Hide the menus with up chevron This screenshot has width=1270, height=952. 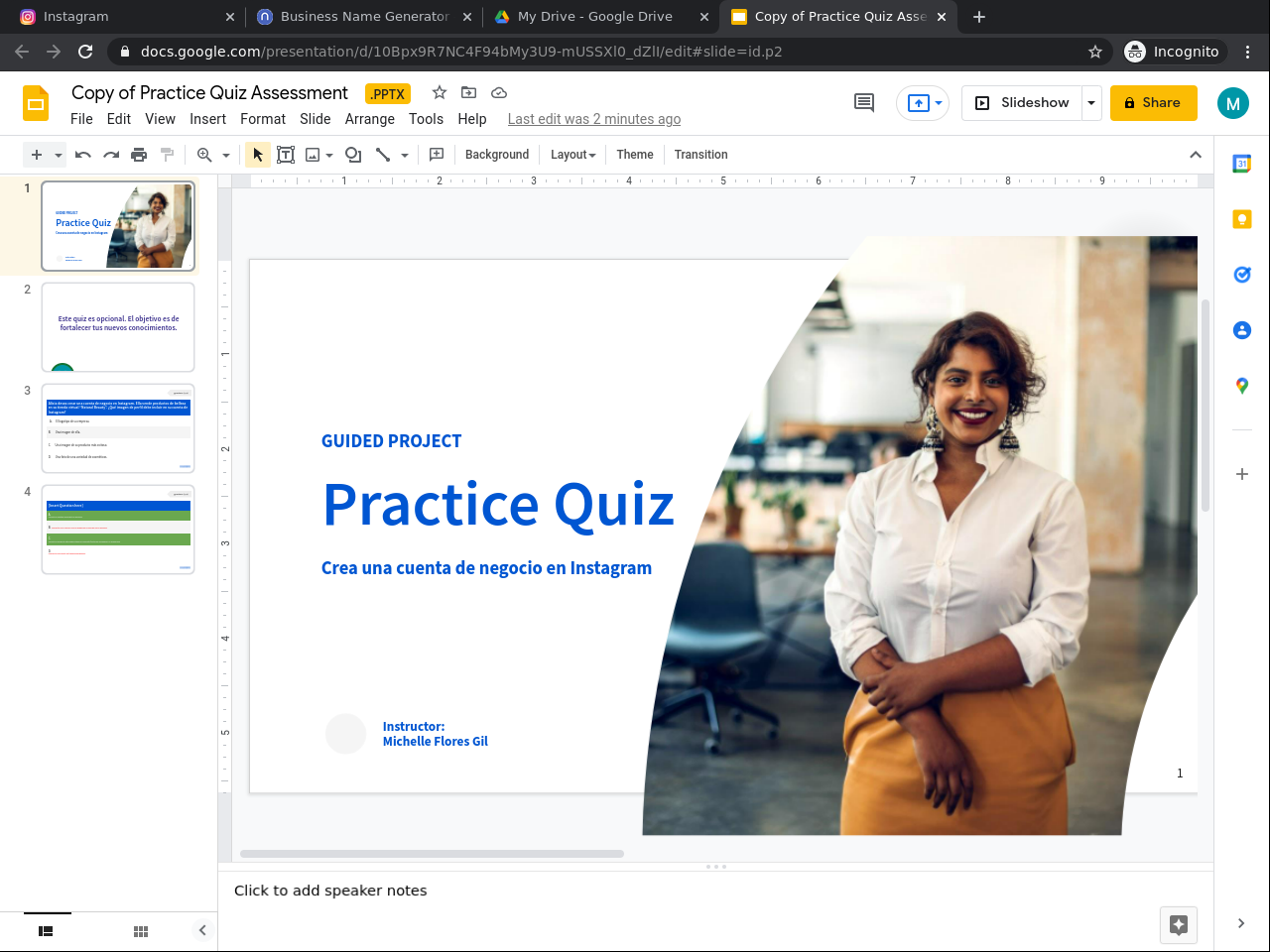click(x=1196, y=155)
